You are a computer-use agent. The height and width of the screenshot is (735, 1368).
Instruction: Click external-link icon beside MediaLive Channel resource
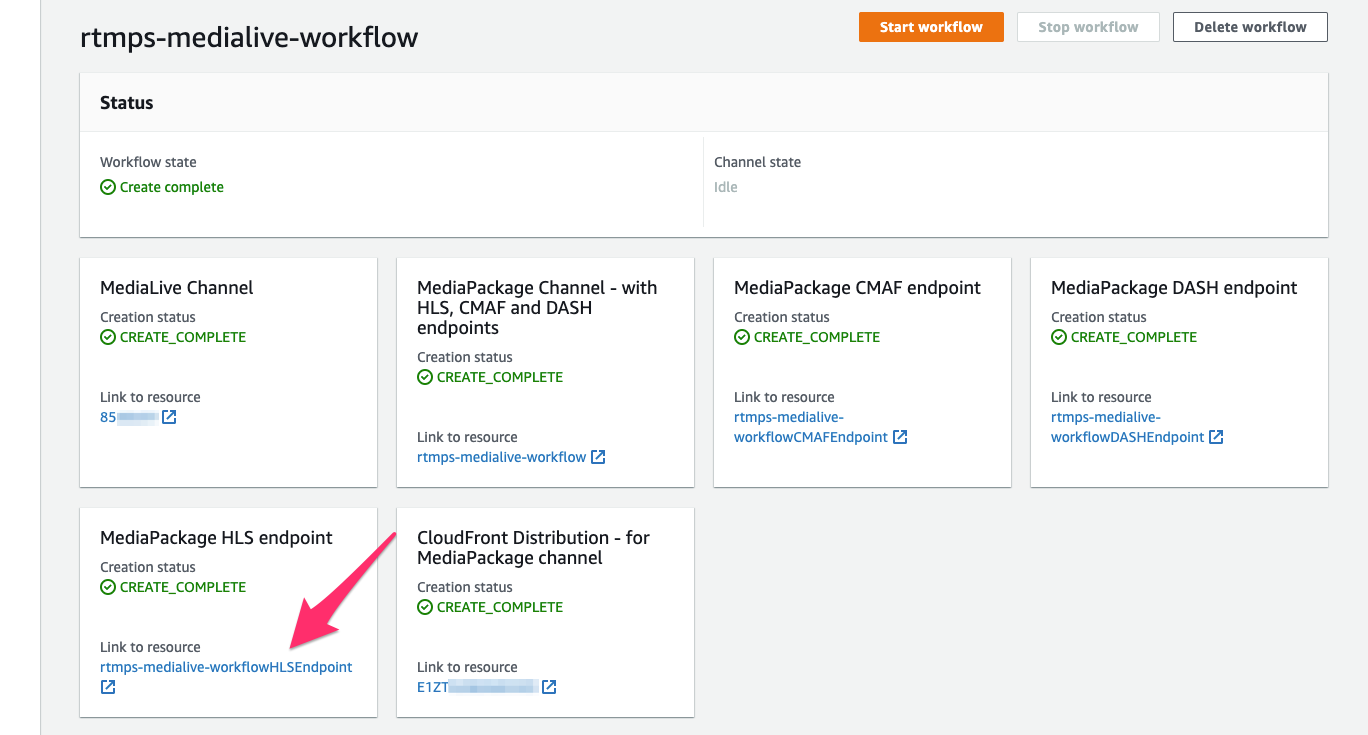click(169, 417)
